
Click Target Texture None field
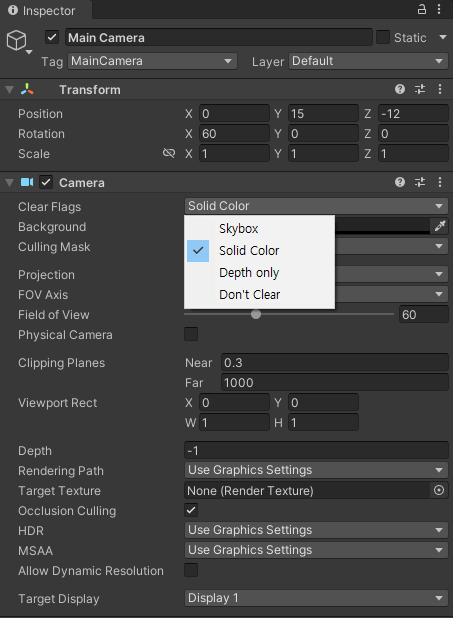click(x=308, y=490)
